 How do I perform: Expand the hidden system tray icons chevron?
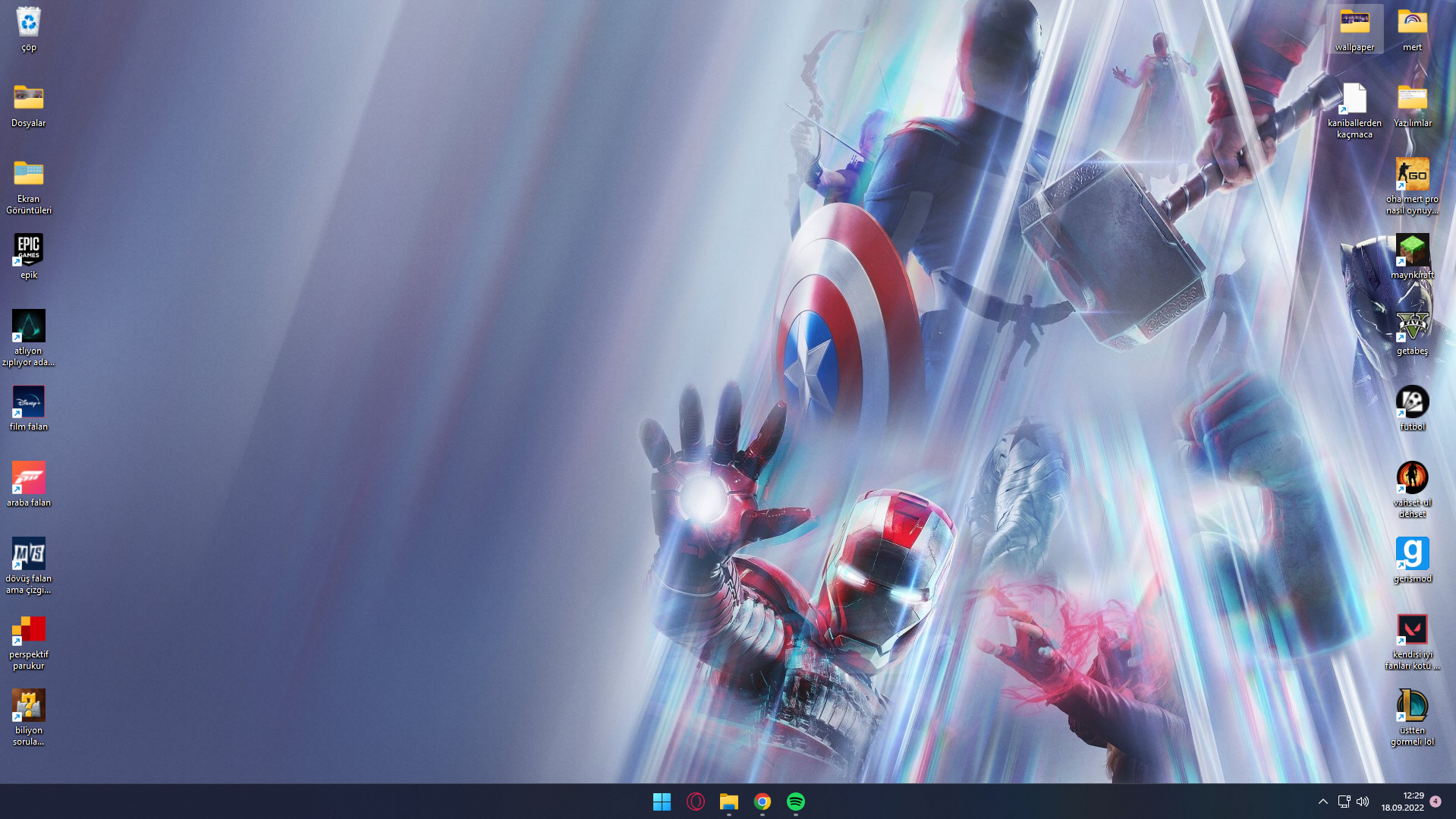pyautogui.click(x=1322, y=802)
